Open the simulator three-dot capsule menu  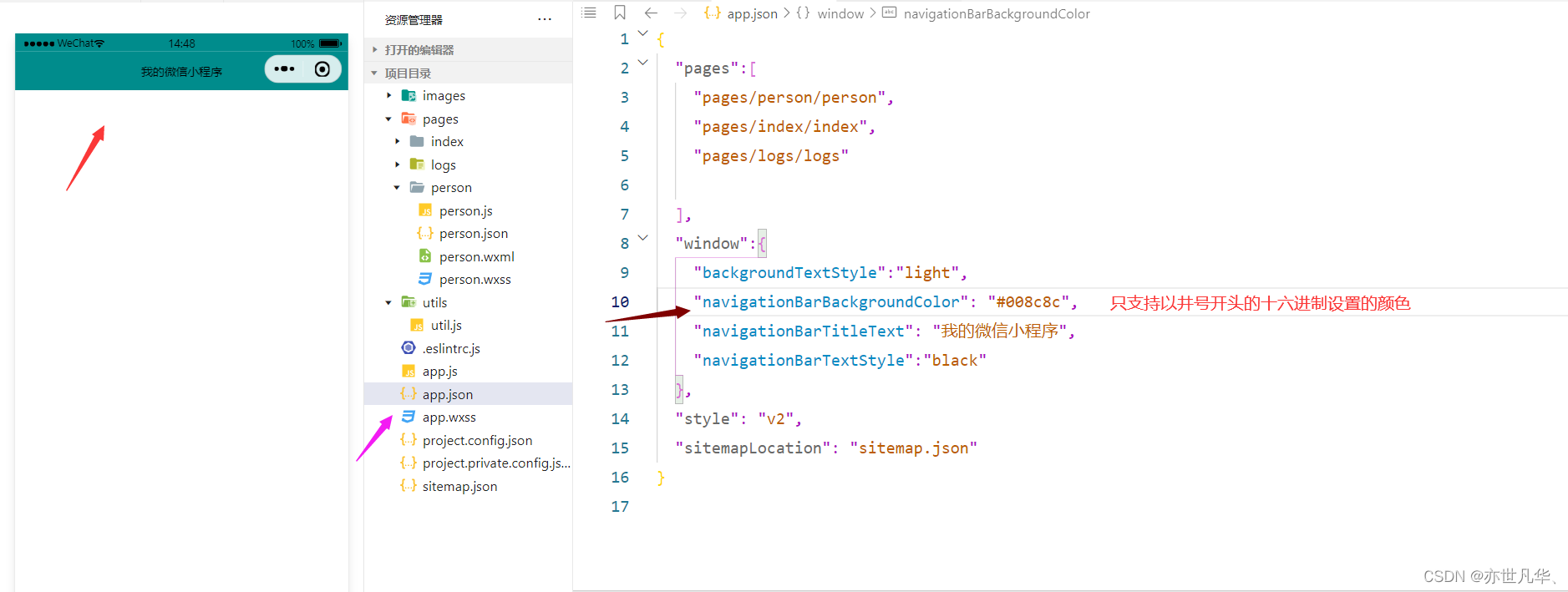[284, 69]
